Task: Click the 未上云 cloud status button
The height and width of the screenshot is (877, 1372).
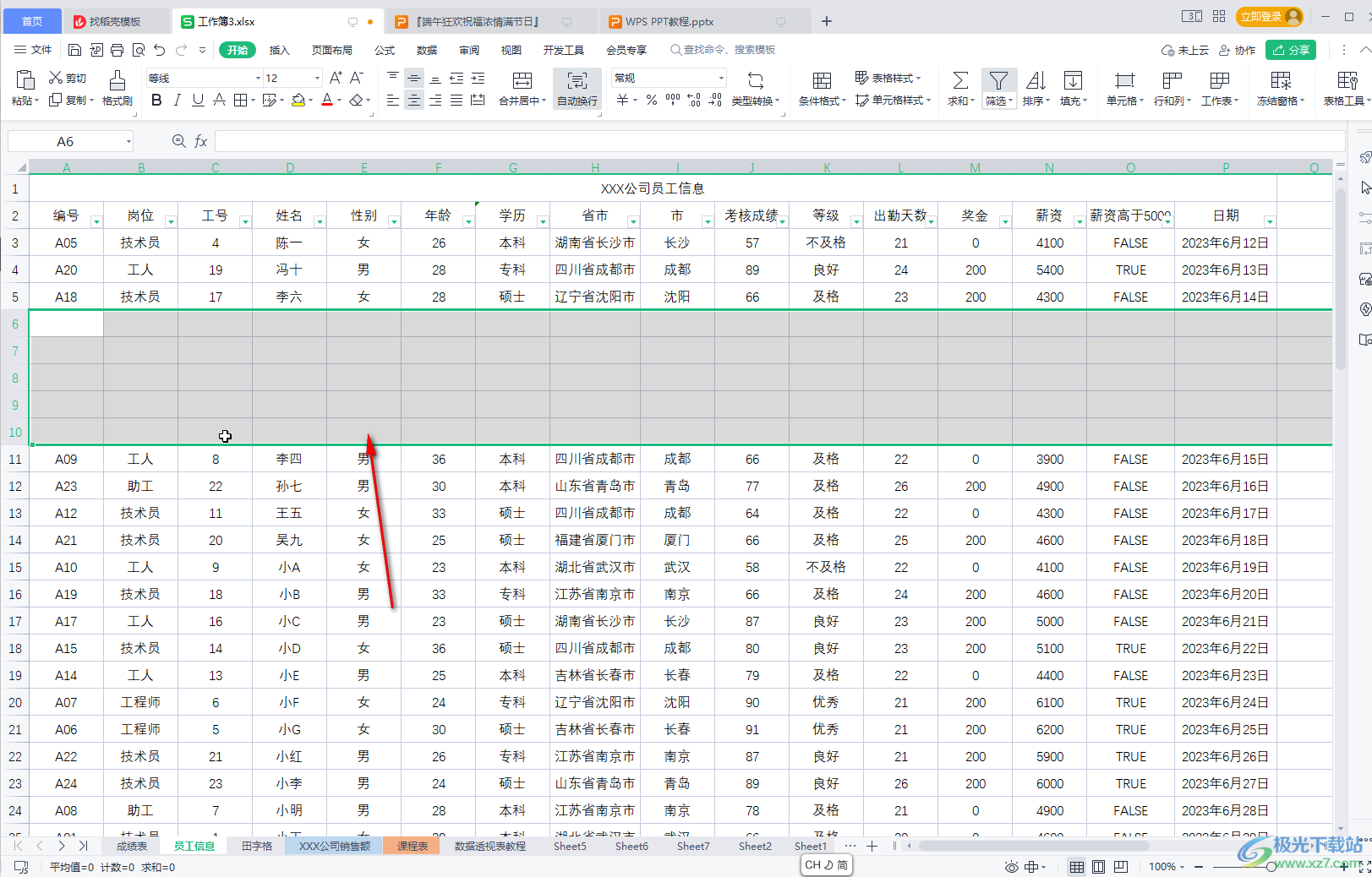Action: 1185,50
